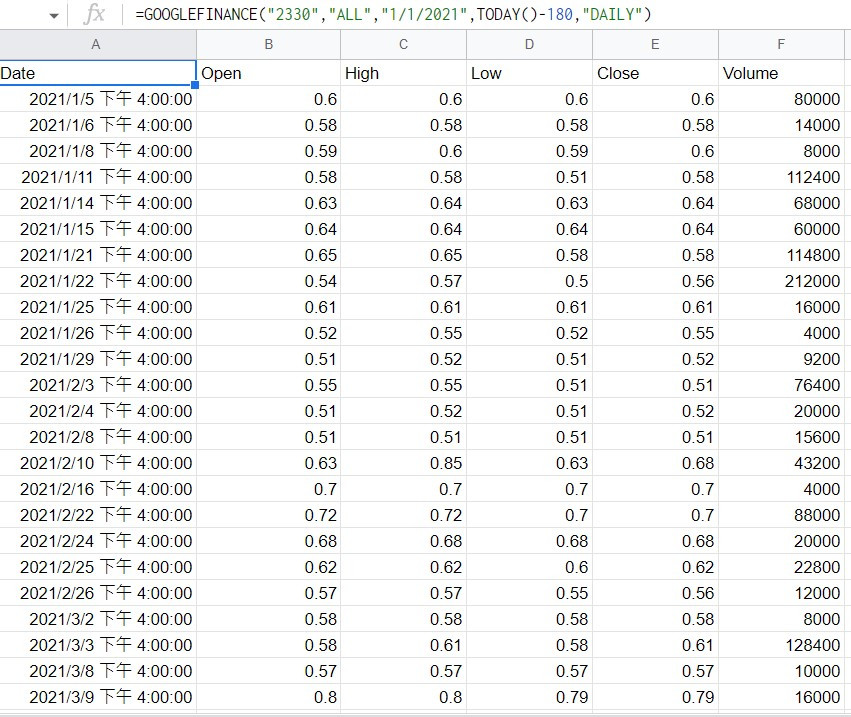Click volume cell 43200

[x=781, y=463]
